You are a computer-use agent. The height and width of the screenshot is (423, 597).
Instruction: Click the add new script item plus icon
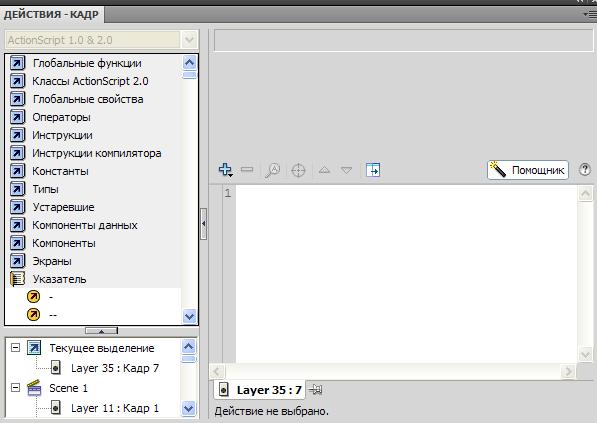[225, 170]
